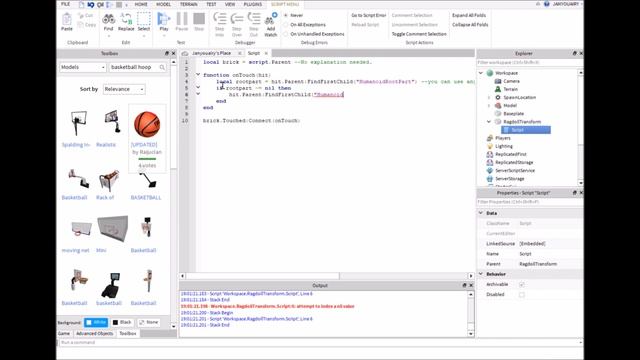The image size is (640, 360).
Task: Open the Models category dropdown
Action: click(x=83, y=67)
